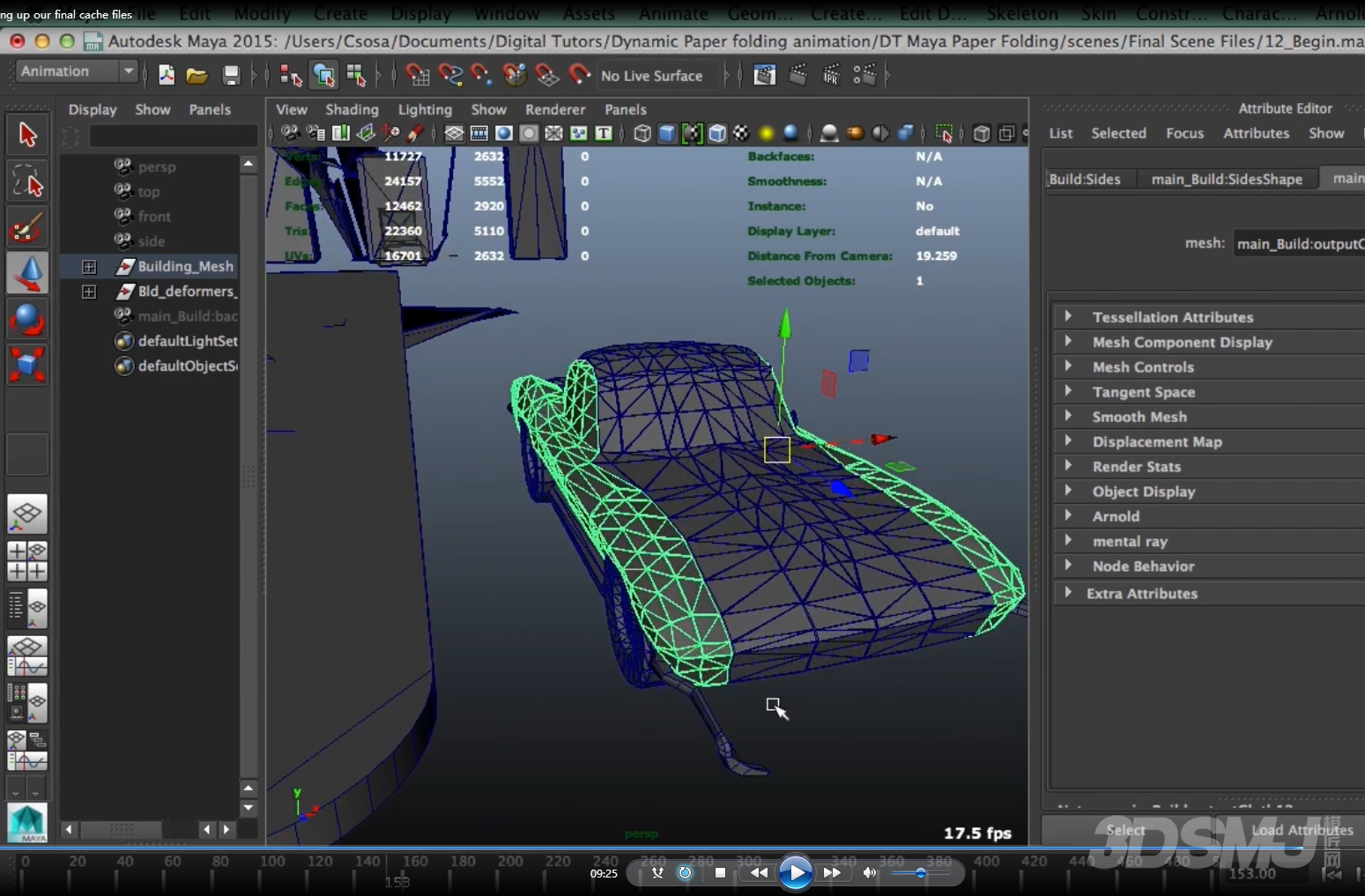Viewport: 1365px width, 896px height.
Task: Toggle Snap to points magnet icon
Action: point(481,76)
